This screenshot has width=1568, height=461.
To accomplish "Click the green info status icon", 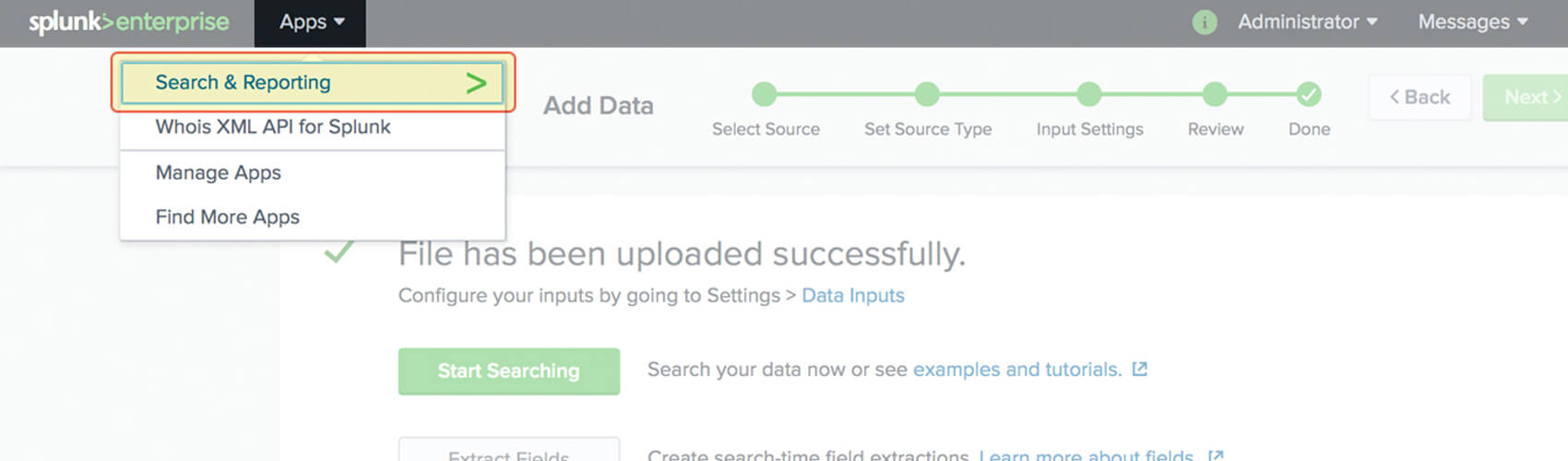I will pos(1205,22).
